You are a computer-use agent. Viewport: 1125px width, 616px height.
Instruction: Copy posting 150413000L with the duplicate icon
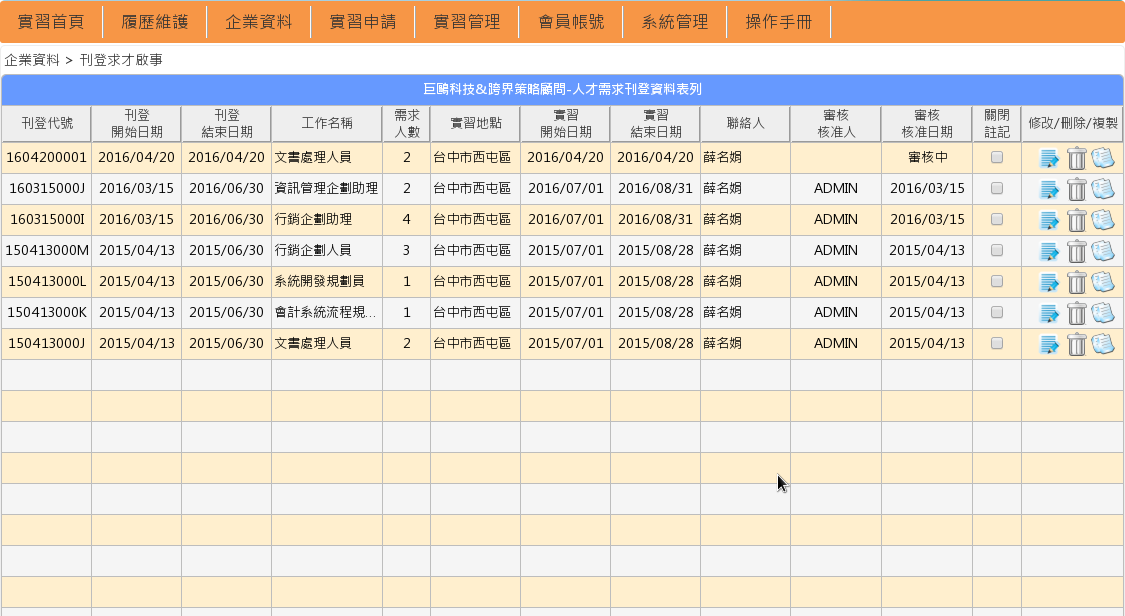point(1103,282)
